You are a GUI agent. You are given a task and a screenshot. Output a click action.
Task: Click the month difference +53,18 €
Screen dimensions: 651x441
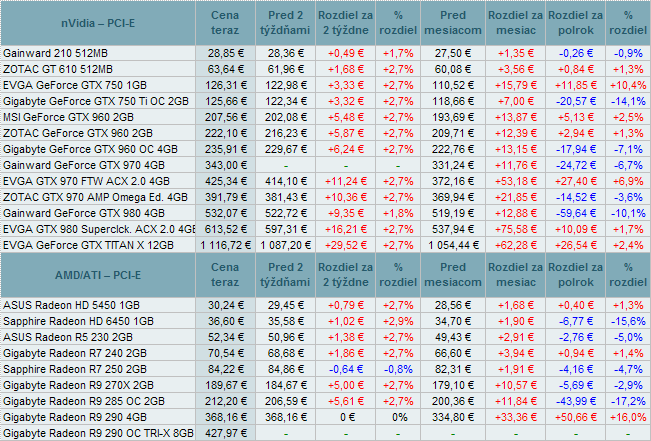(x=516, y=181)
